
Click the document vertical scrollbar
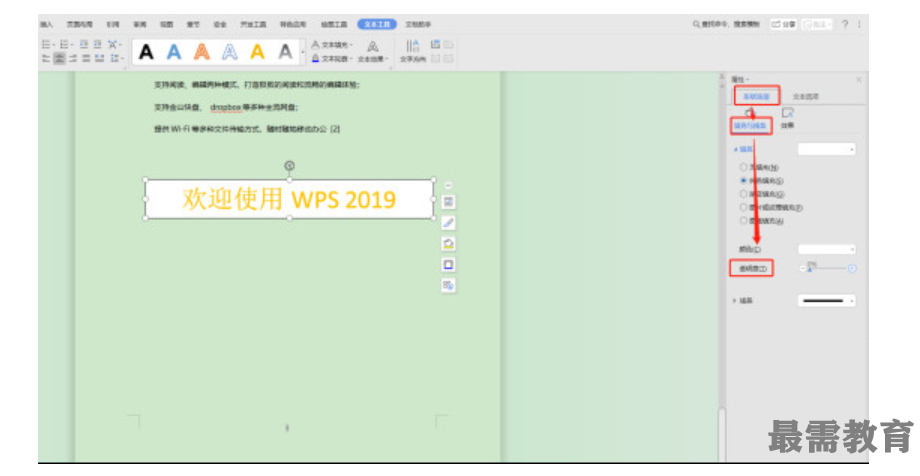tap(722, 267)
